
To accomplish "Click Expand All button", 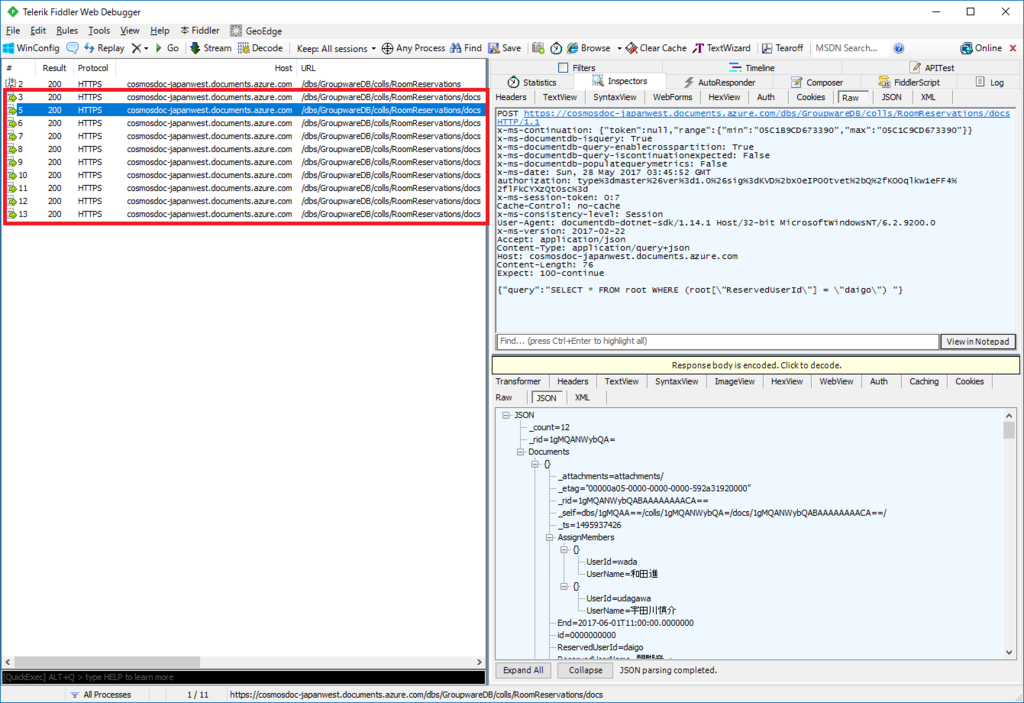I will 523,670.
